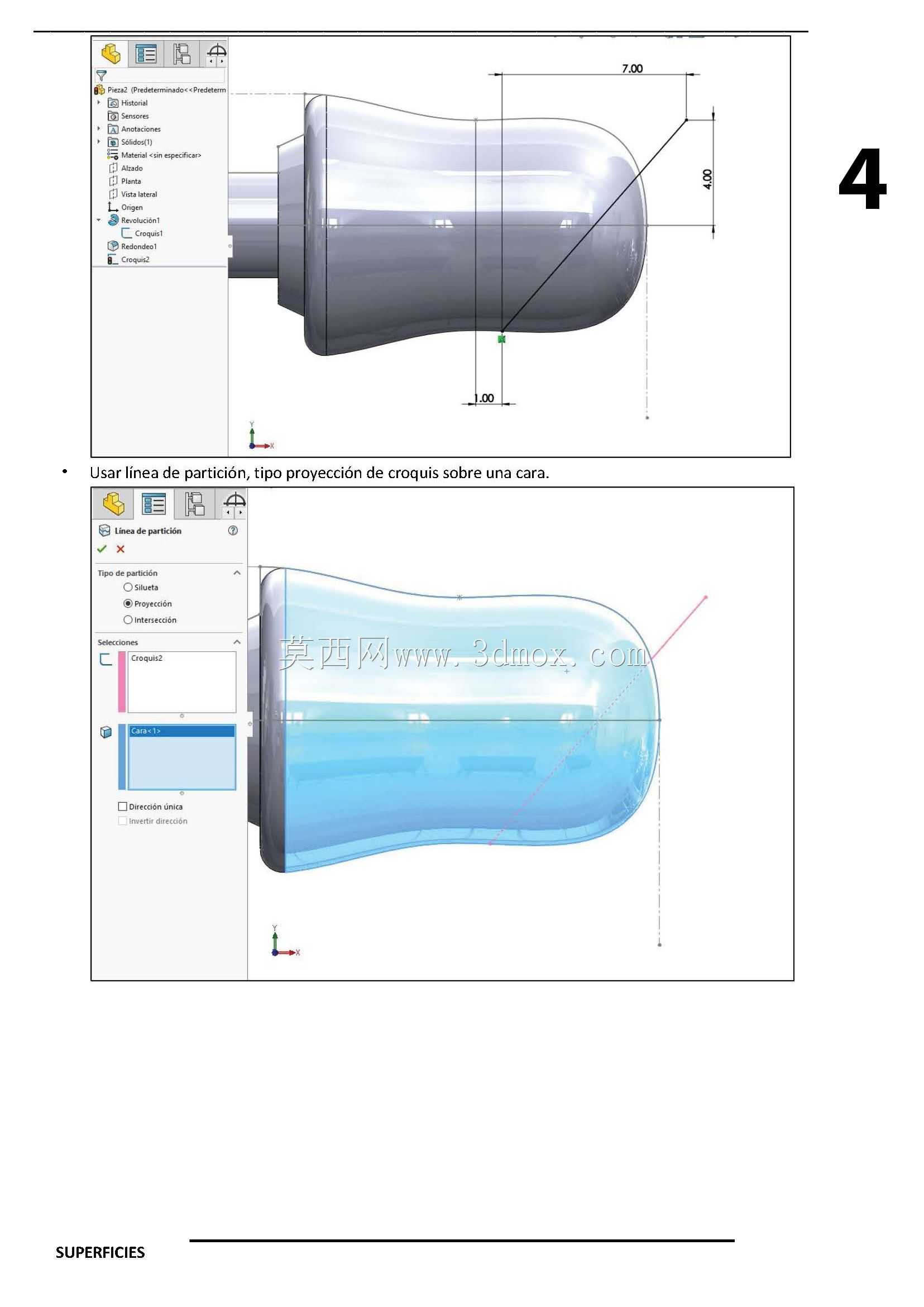Screen dimensions: 924x1307
Task: Toggle the Invertir dirección checkbox
Action: [x=122, y=821]
